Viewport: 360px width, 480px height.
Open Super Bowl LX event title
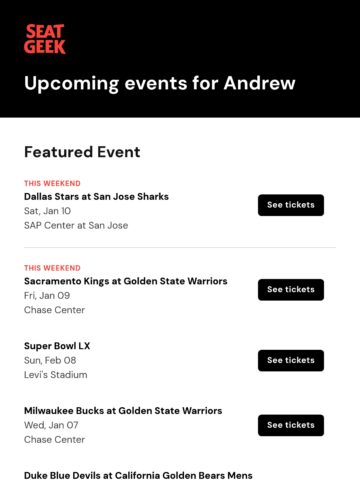[x=57, y=346]
